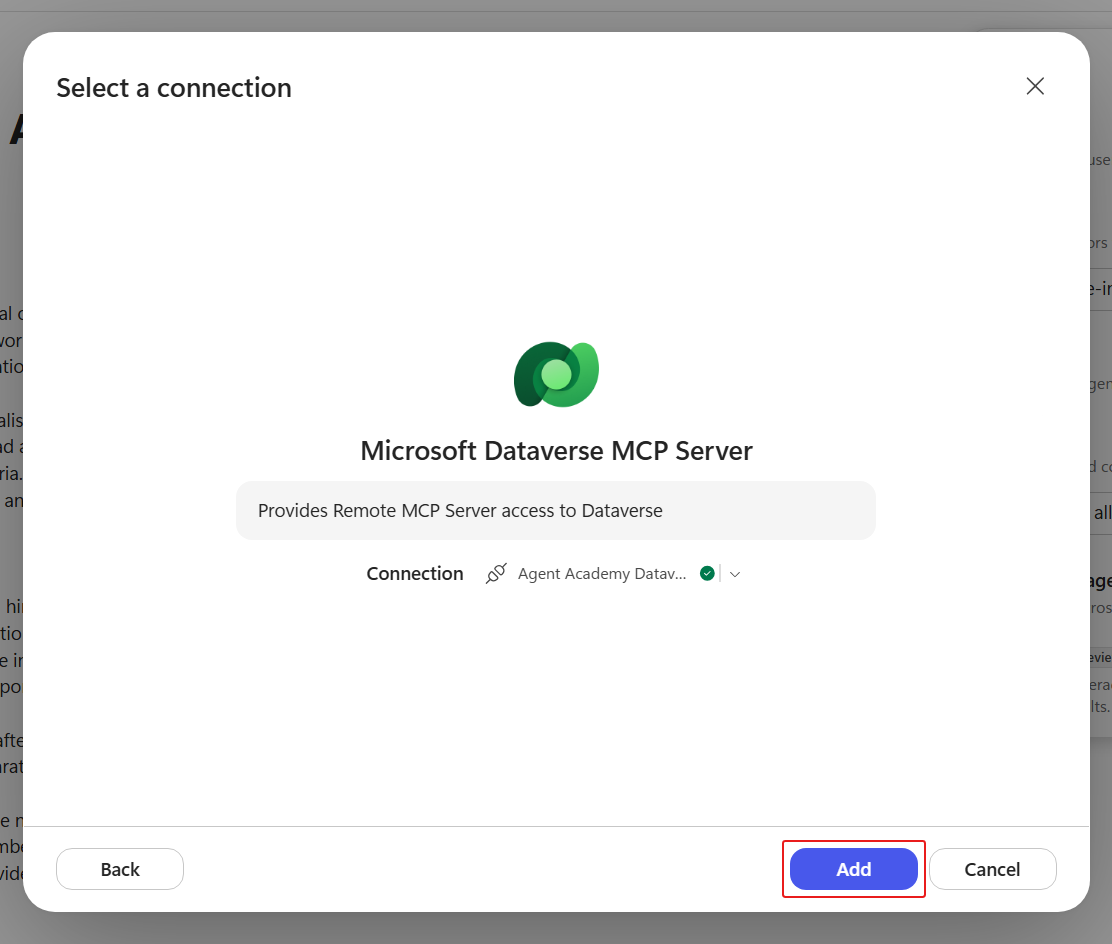
Task: Click the Microsoft Dataverse logo icon
Action: point(557,374)
